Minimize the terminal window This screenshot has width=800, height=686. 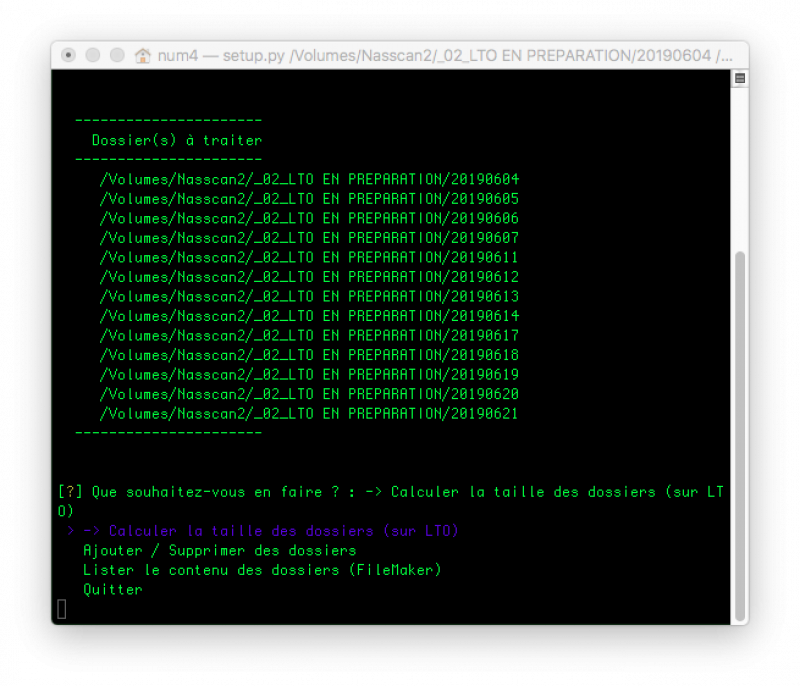click(93, 55)
